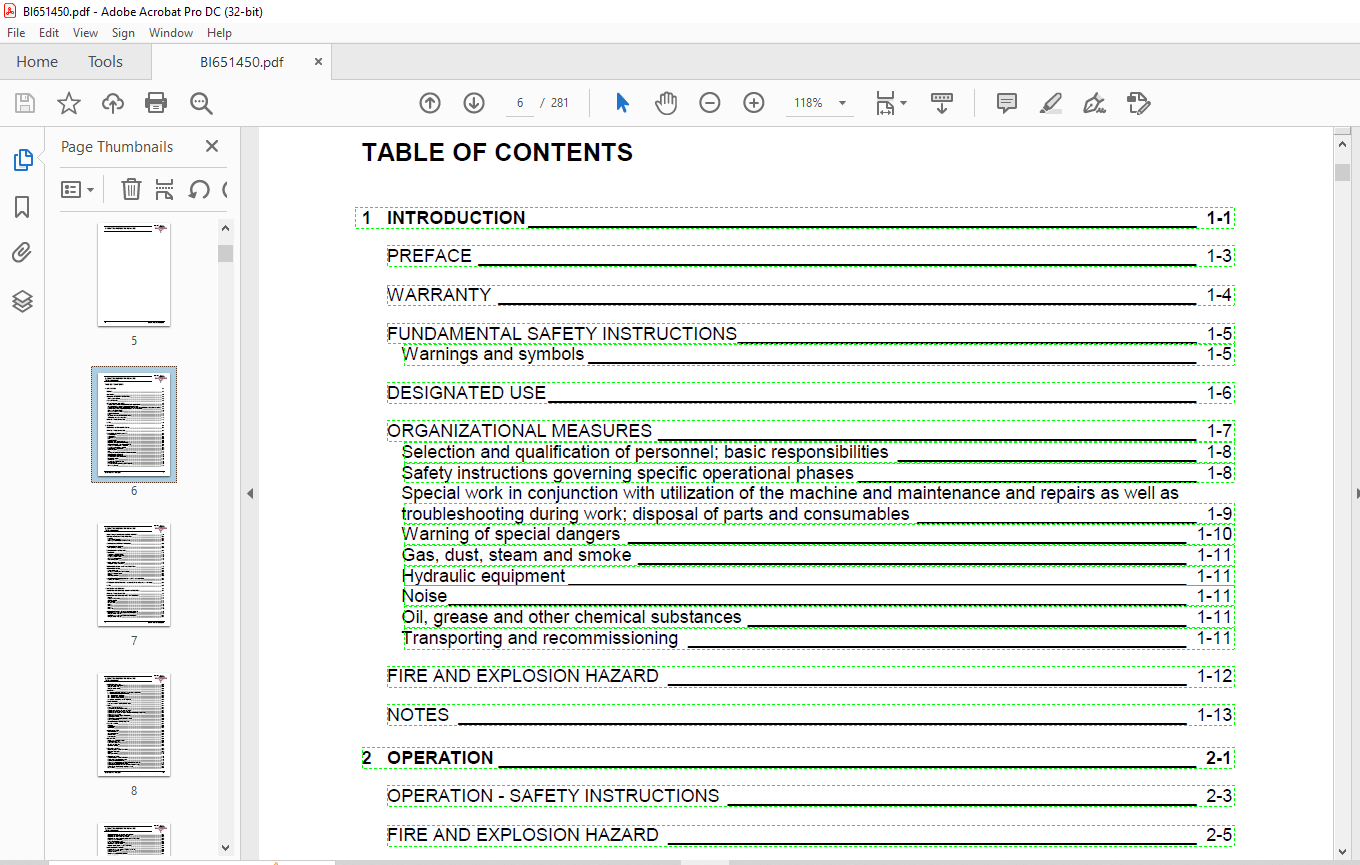Go to the previous page using the up arrow
This screenshot has width=1360, height=865.
430,103
